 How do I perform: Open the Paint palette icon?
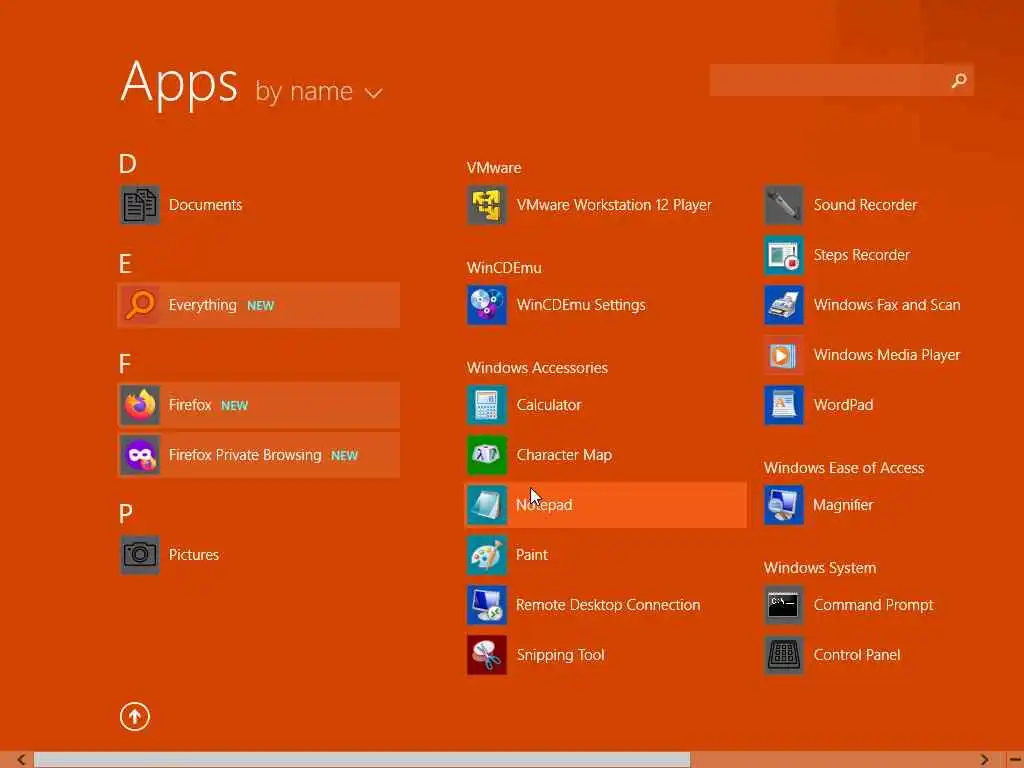[x=487, y=555]
